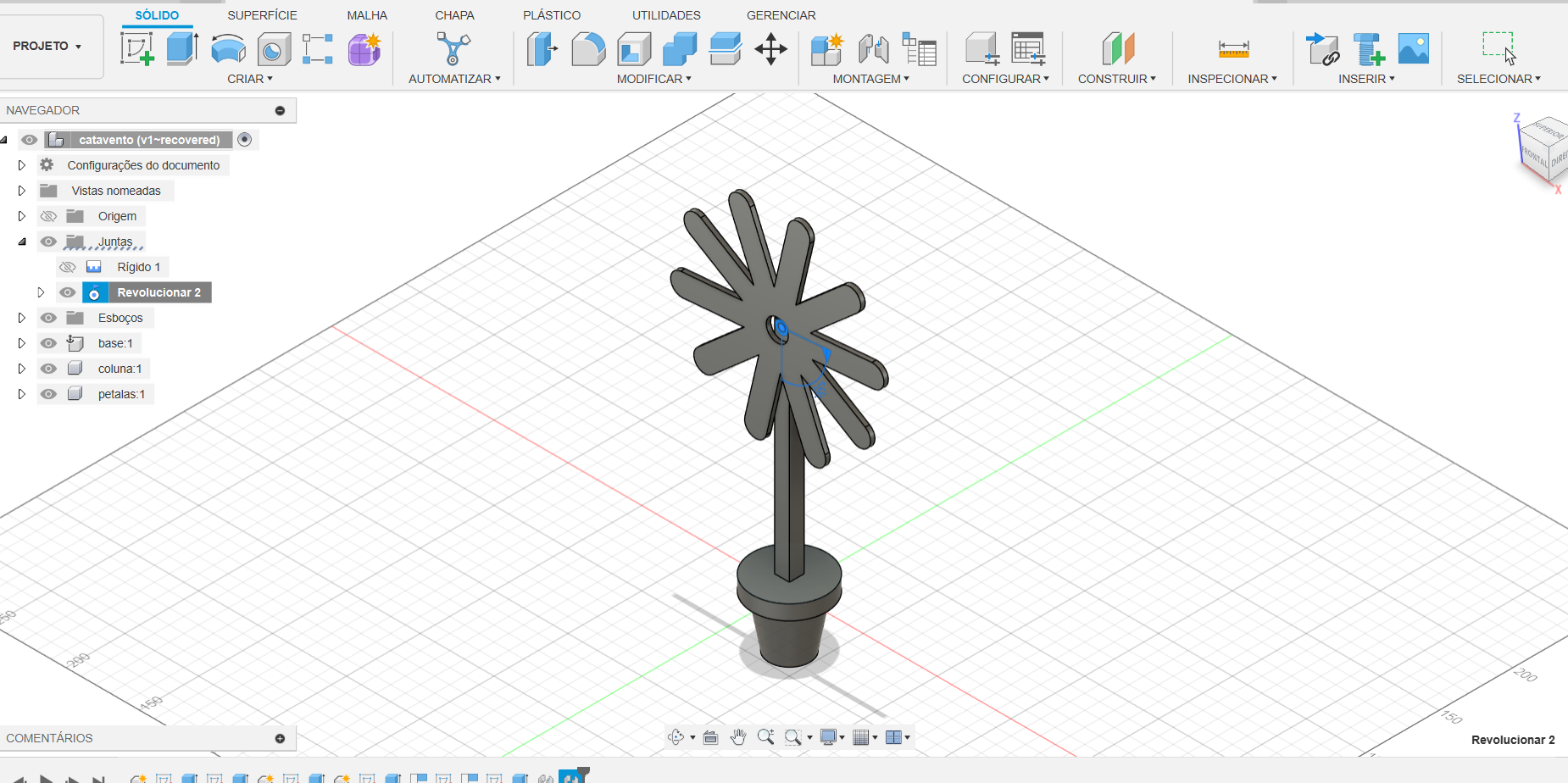Image resolution: width=1568 pixels, height=783 pixels.
Task: Expand the Revolucionar 2 node
Action: pos(41,292)
